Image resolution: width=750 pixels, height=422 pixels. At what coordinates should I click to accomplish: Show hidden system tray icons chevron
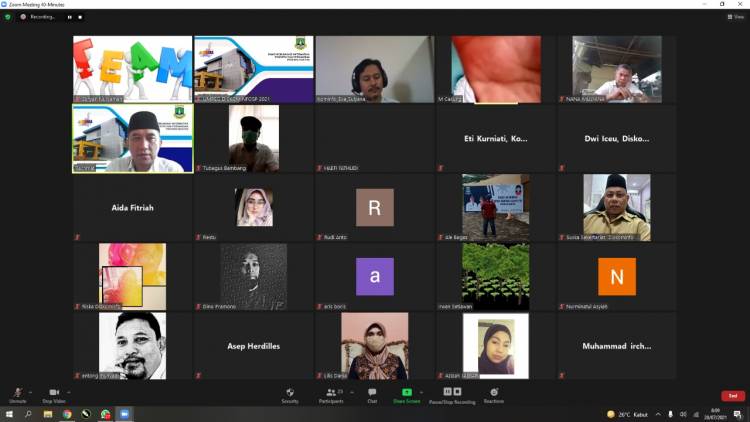(x=658, y=414)
